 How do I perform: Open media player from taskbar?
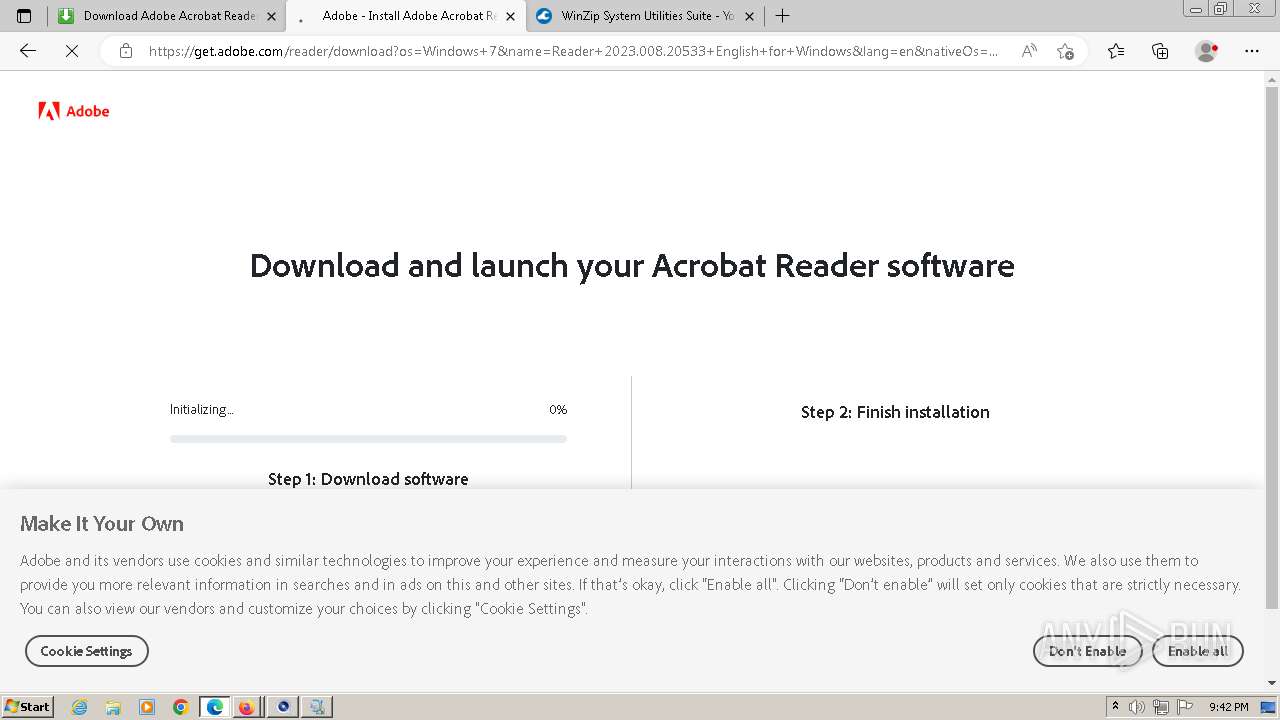point(147,707)
